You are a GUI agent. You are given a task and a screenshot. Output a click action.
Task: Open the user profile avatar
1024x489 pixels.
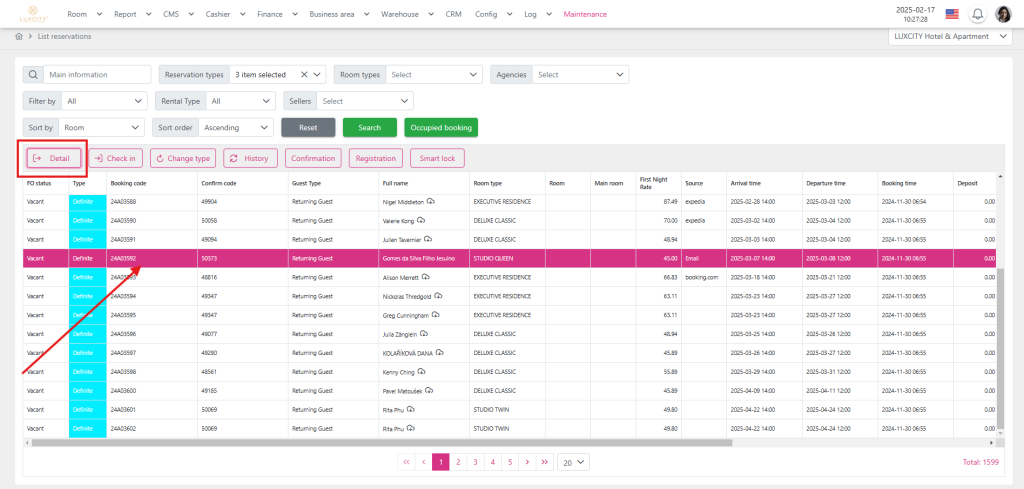coord(1003,14)
